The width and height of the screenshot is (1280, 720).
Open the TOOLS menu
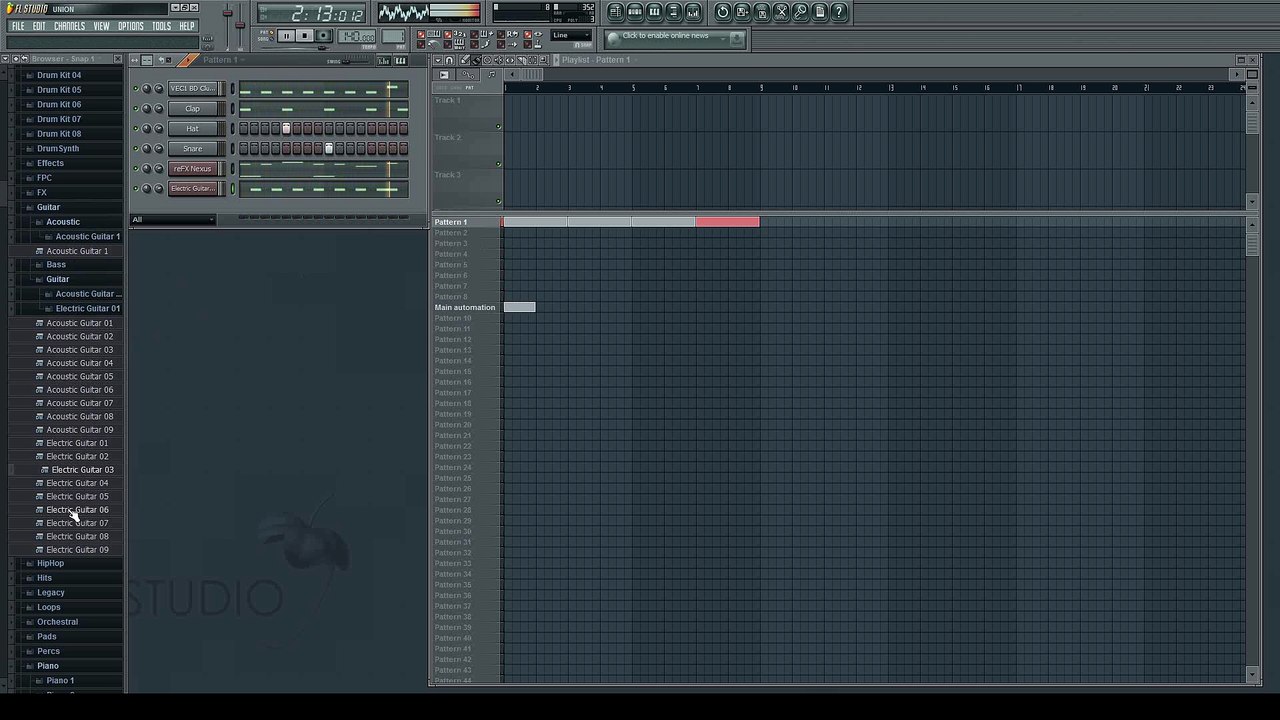pyautogui.click(x=161, y=26)
